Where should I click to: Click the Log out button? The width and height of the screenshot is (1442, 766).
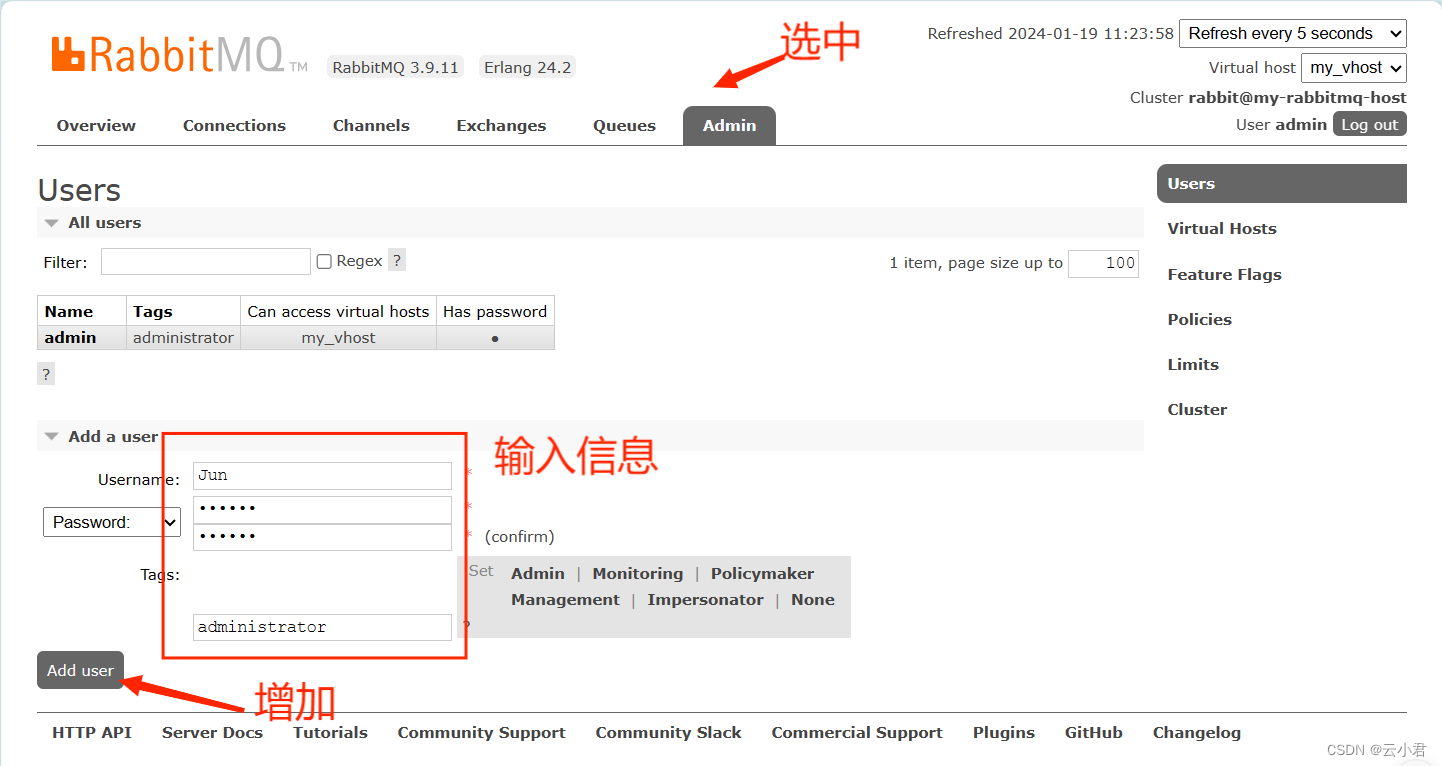coord(1369,124)
